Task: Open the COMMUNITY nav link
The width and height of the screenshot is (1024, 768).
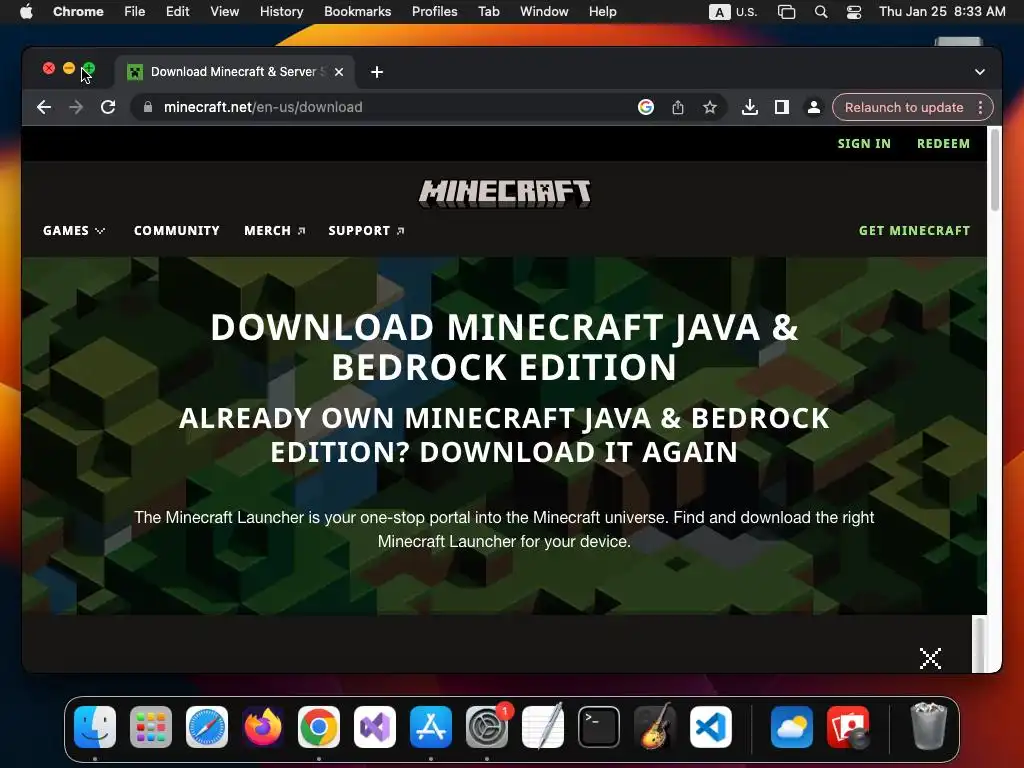Action: pos(177,231)
